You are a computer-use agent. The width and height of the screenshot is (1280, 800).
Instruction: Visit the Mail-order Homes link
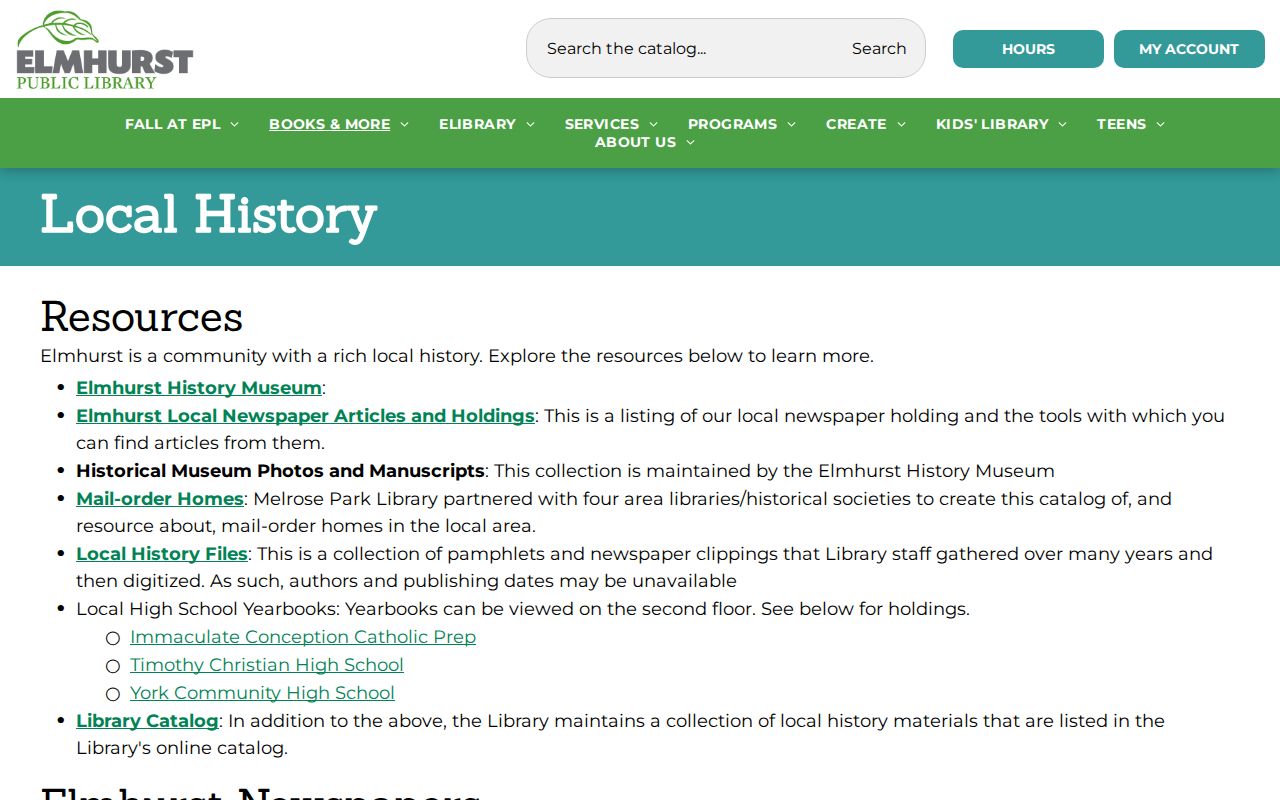[x=160, y=499]
